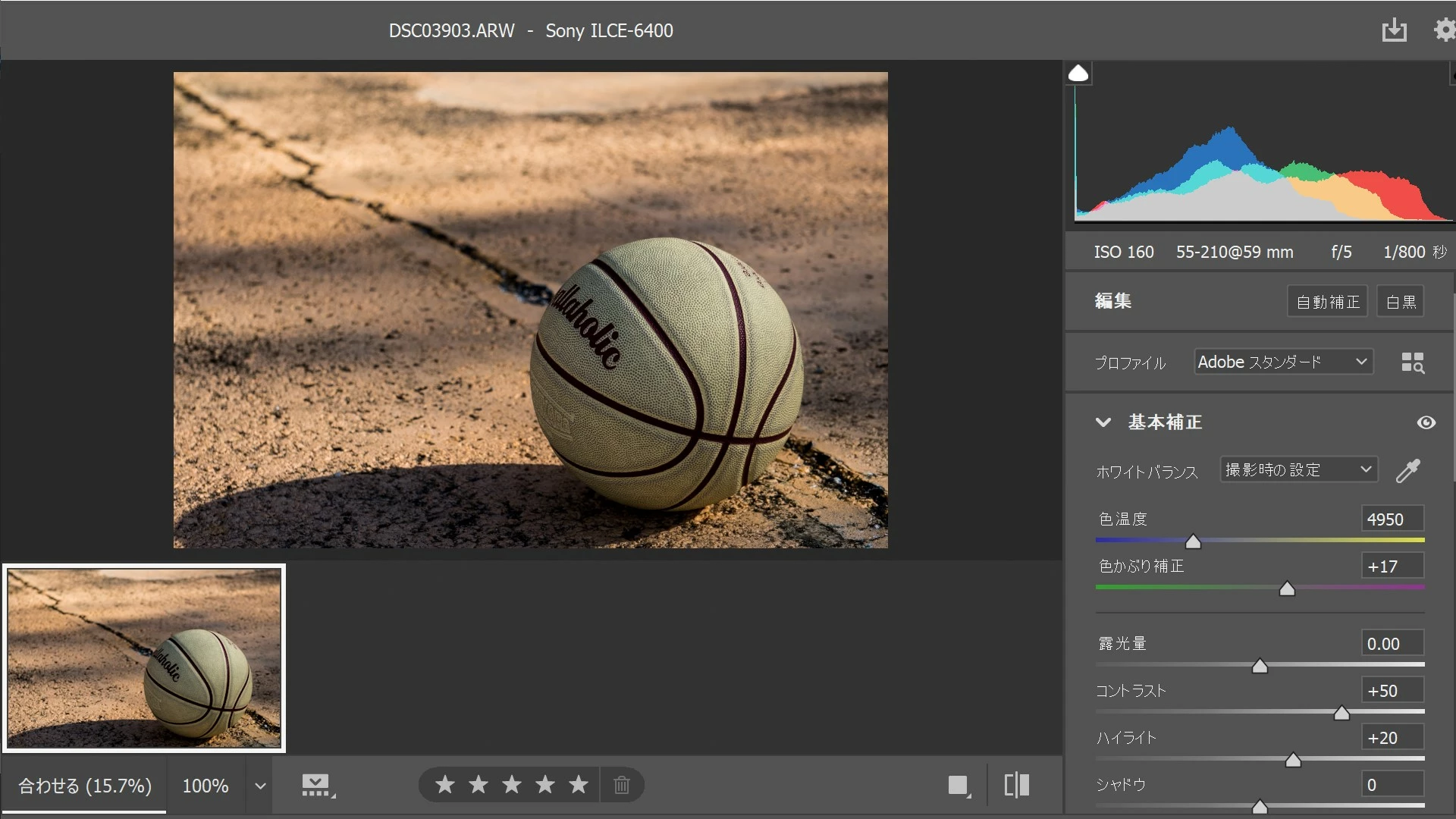Click the 自動補正 auto button
The image size is (1456, 819).
point(1327,302)
